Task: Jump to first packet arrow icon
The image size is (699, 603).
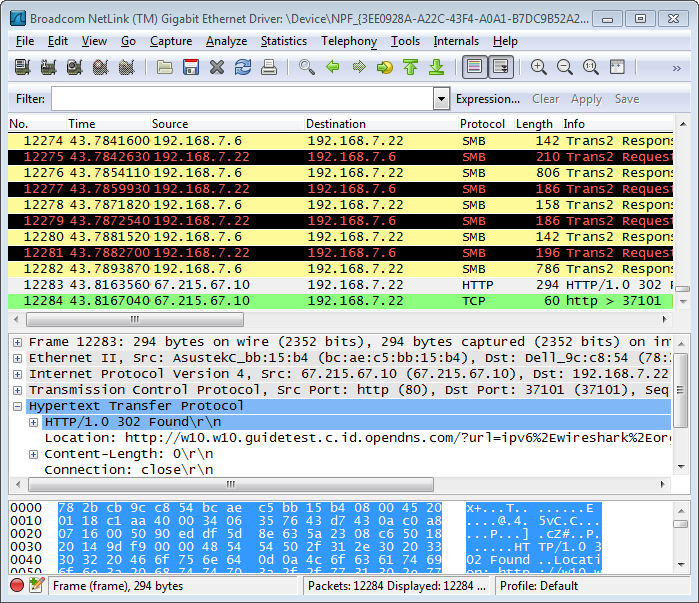Action: (411, 67)
